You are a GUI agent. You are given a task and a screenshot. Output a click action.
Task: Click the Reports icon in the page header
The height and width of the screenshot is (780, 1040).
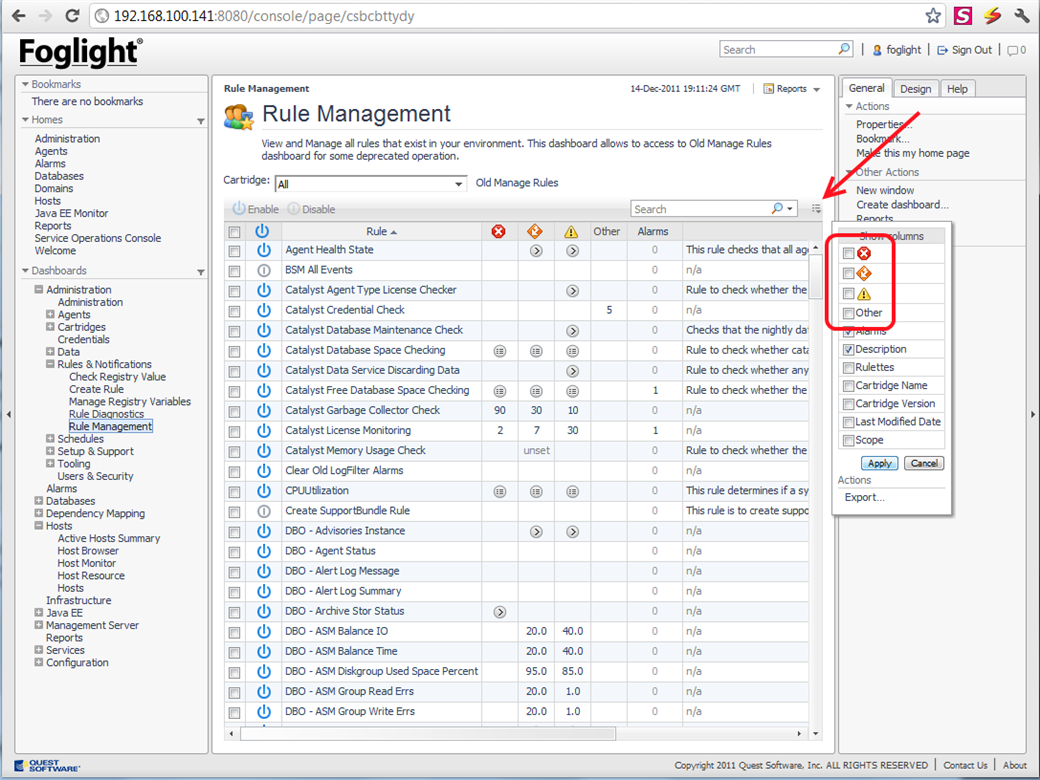[x=769, y=89]
